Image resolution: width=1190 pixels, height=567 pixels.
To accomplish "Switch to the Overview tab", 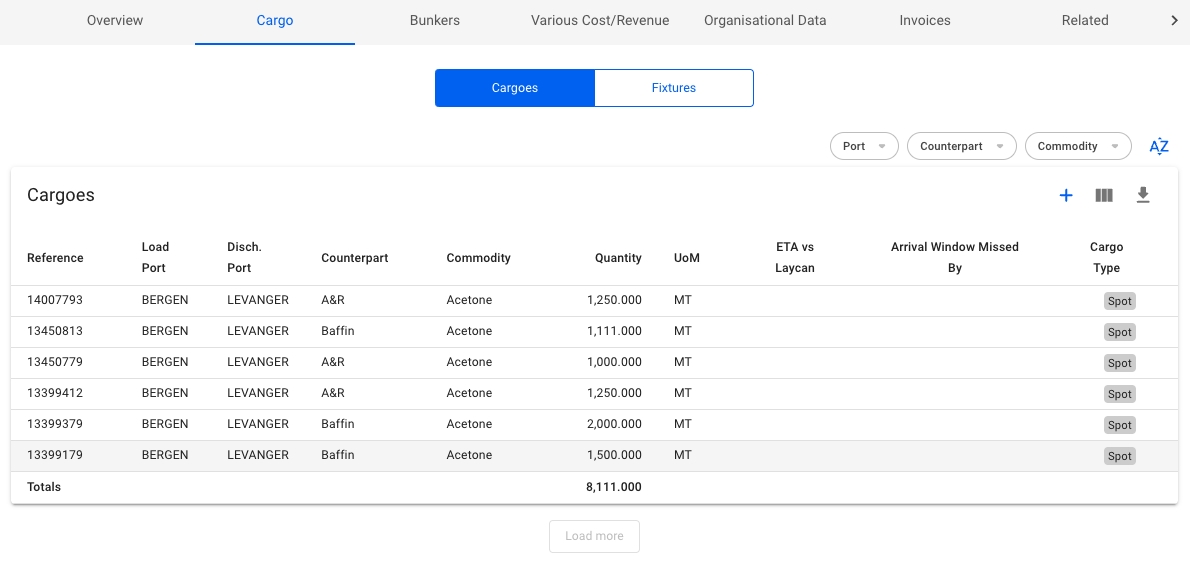I will (115, 20).
